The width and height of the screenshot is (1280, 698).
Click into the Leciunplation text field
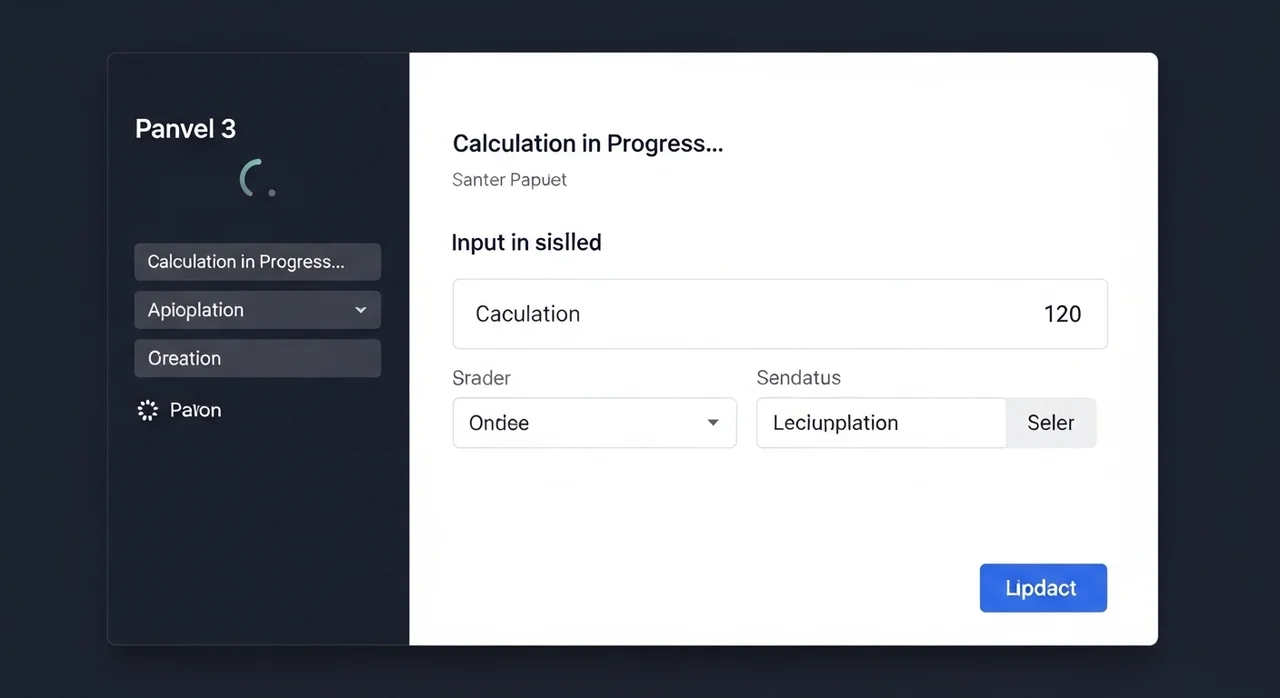[880, 423]
